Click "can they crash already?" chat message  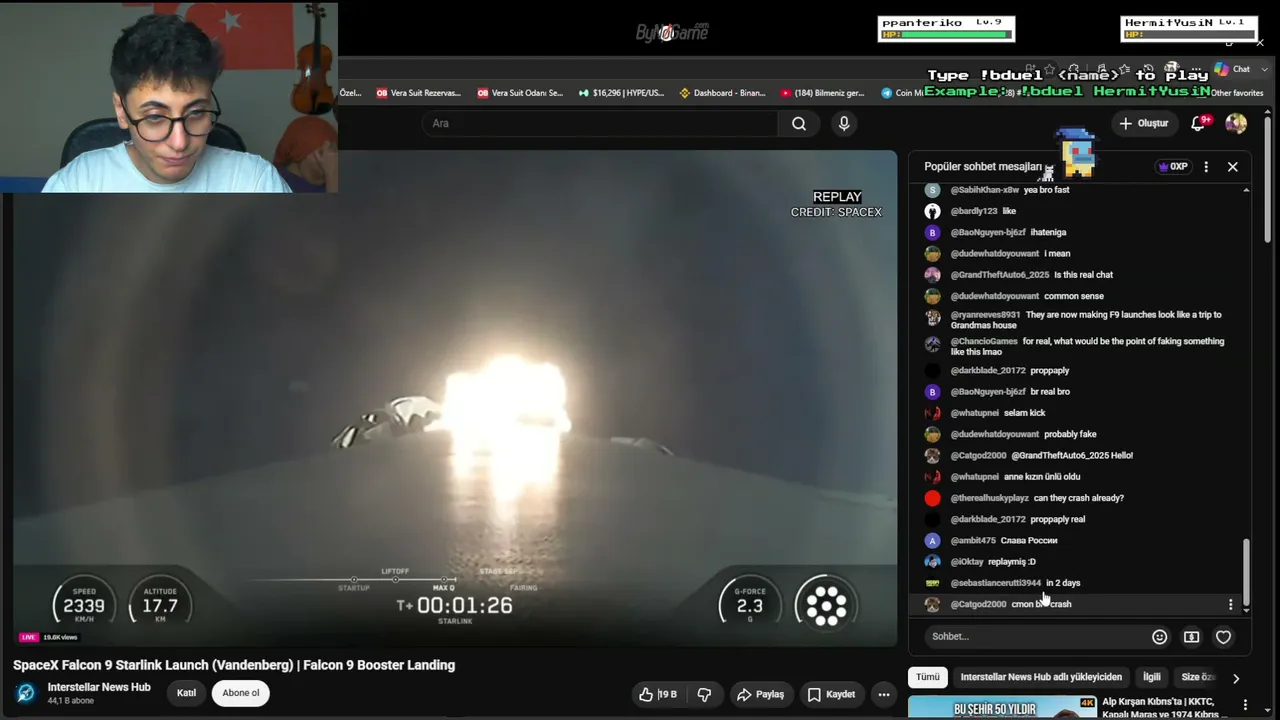(1079, 498)
